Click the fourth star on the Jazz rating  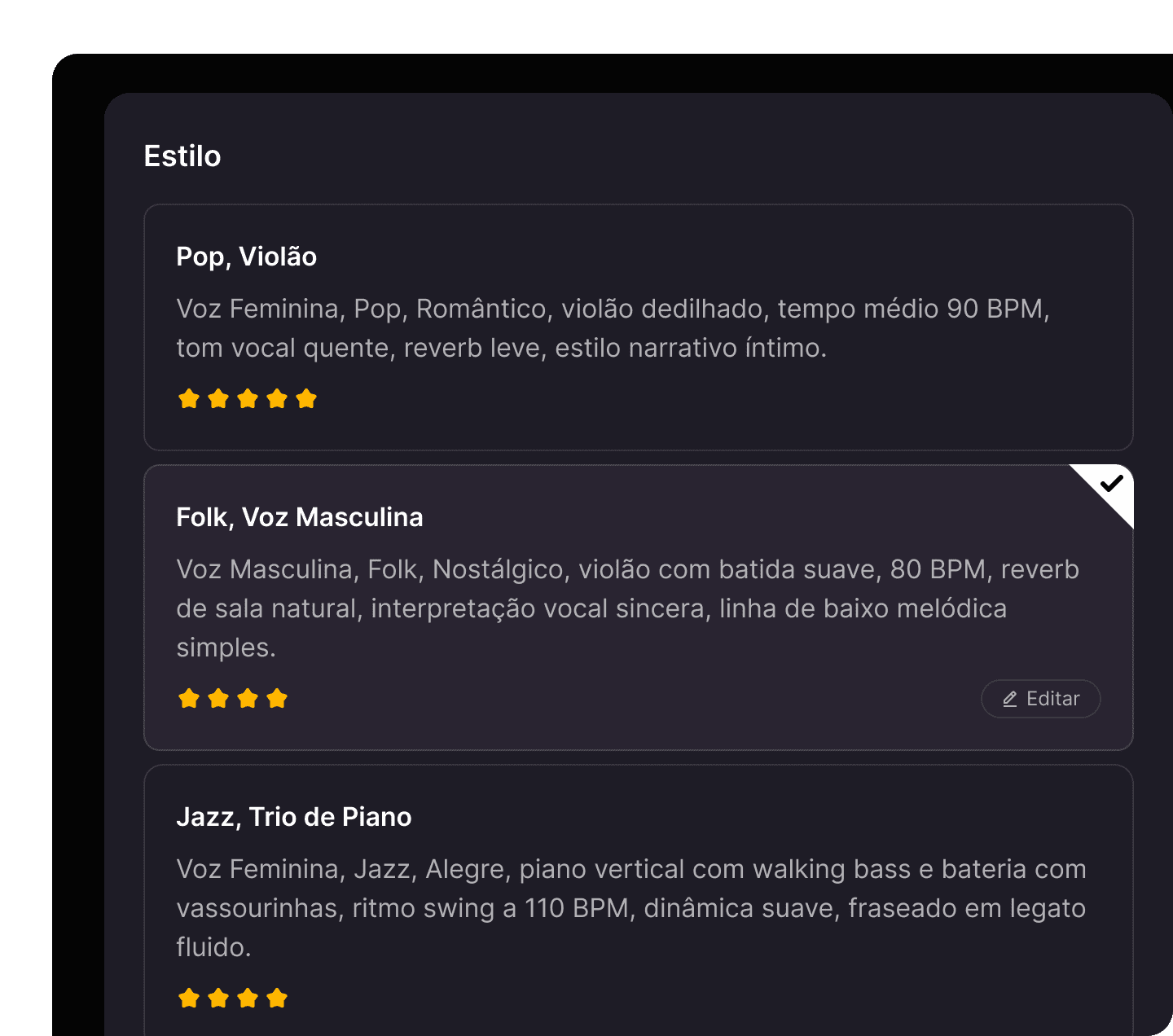point(277,997)
